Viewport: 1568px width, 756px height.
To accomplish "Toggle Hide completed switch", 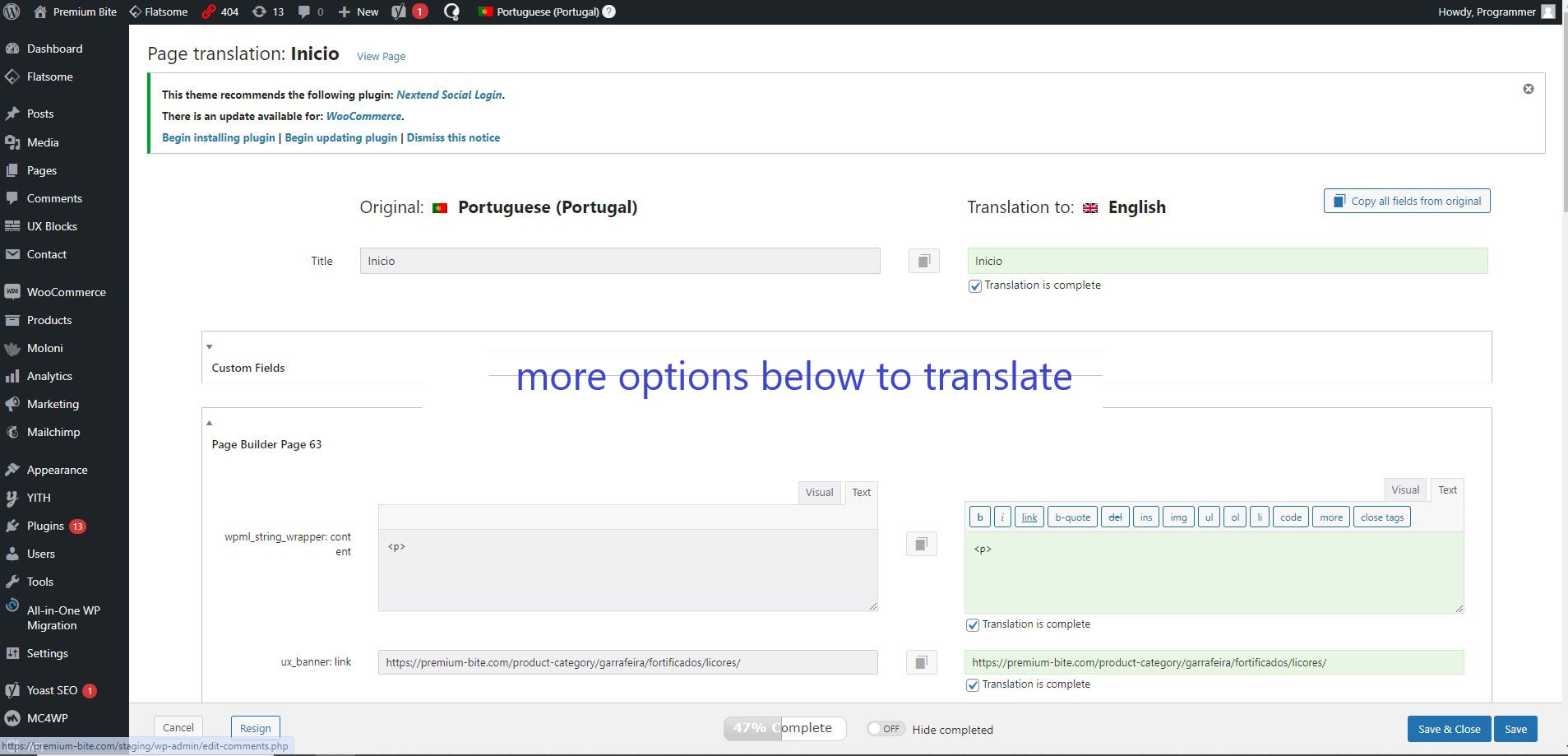I will (x=886, y=729).
